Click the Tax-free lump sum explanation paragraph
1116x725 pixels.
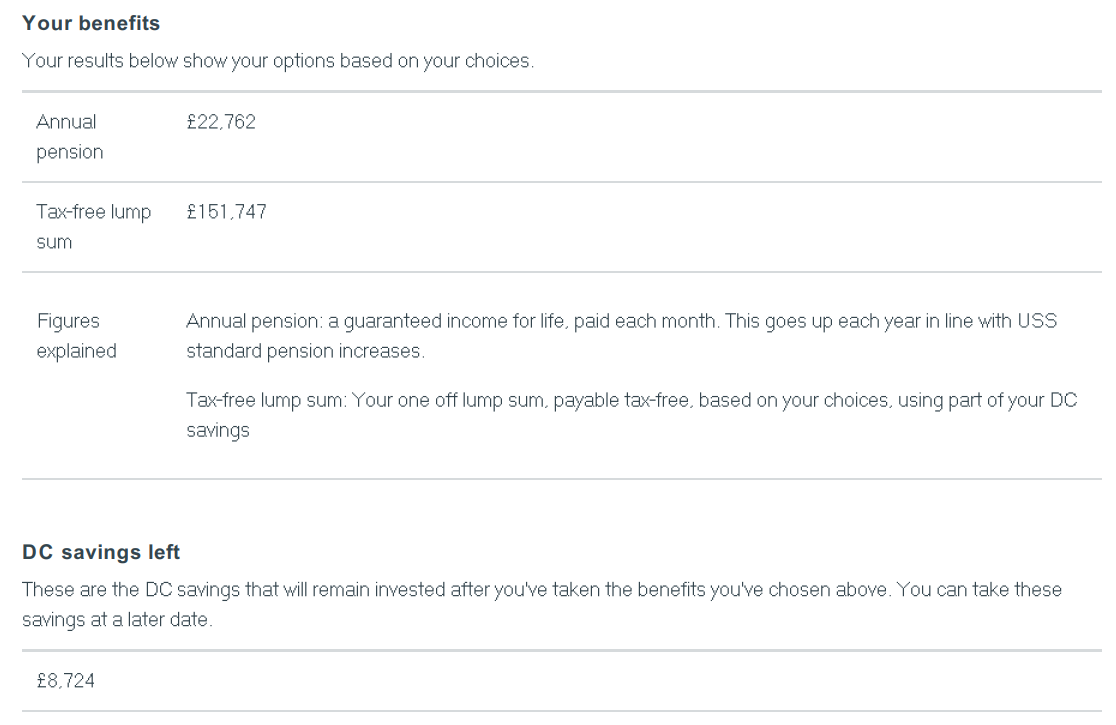click(x=631, y=415)
